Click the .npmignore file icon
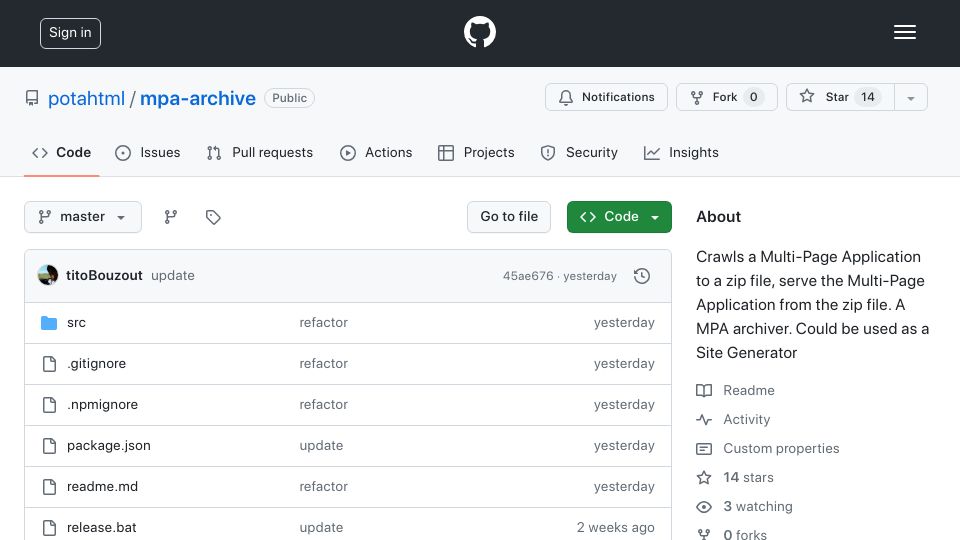The height and width of the screenshot is (540, 960). coord(50,405)
